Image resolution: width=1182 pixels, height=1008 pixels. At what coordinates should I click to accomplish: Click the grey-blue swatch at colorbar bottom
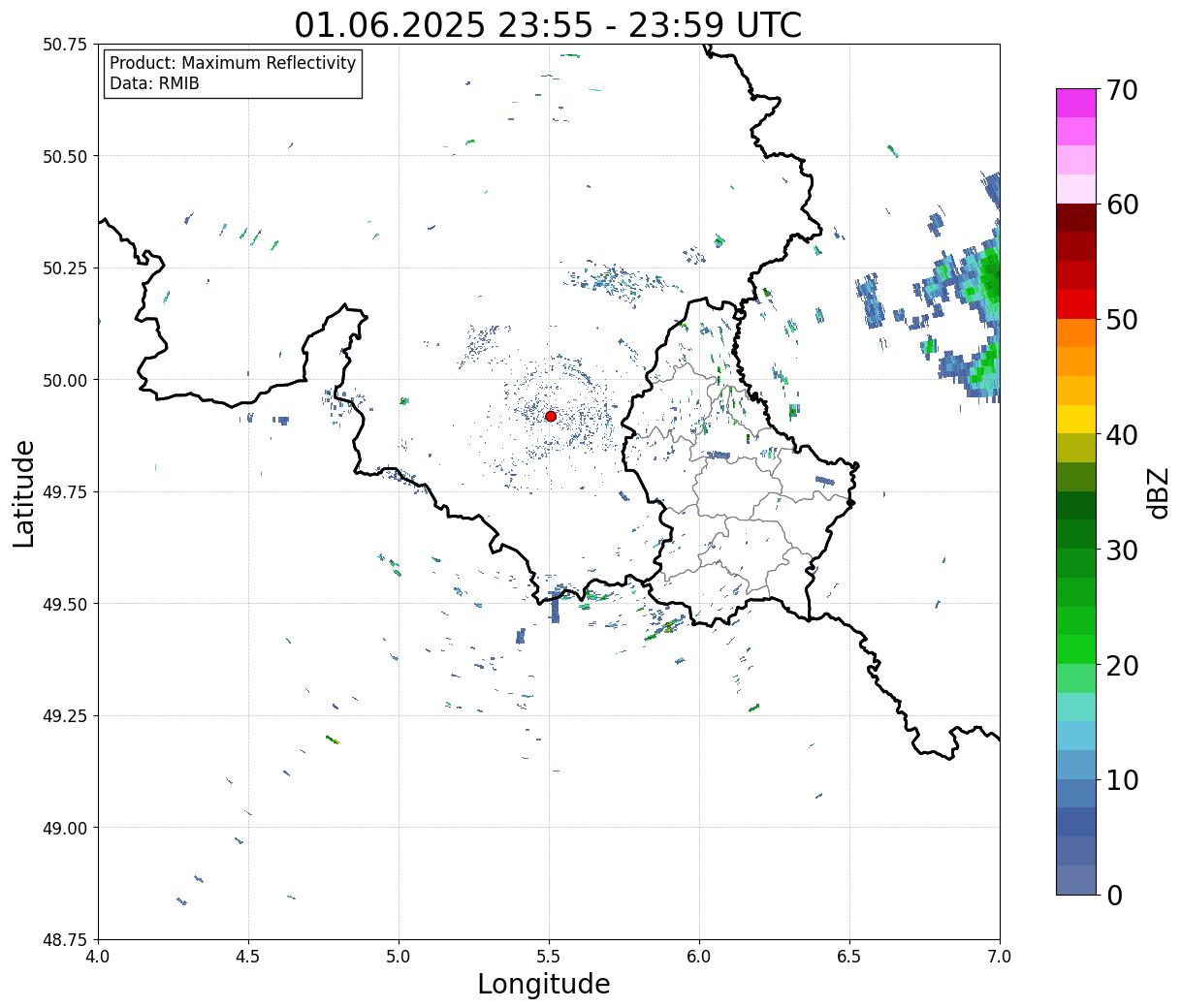pyautogui.click(x=1076, y=880)
